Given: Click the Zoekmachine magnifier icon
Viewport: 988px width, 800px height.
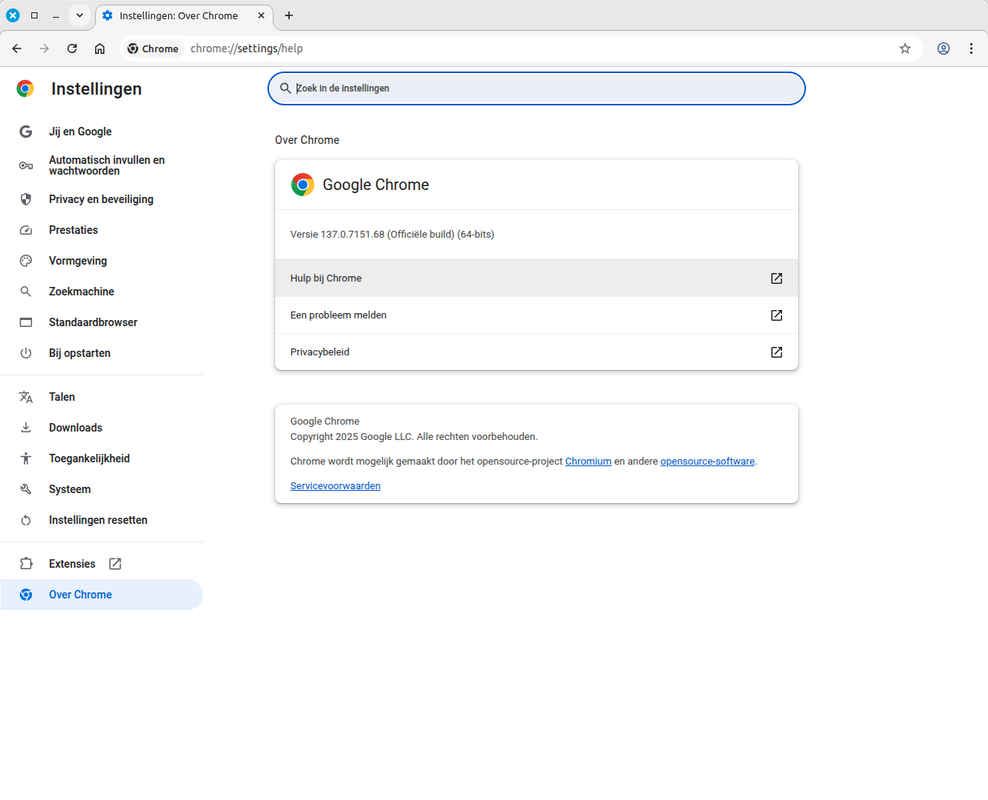Looking at the screenshot, I should coord(26,292).
